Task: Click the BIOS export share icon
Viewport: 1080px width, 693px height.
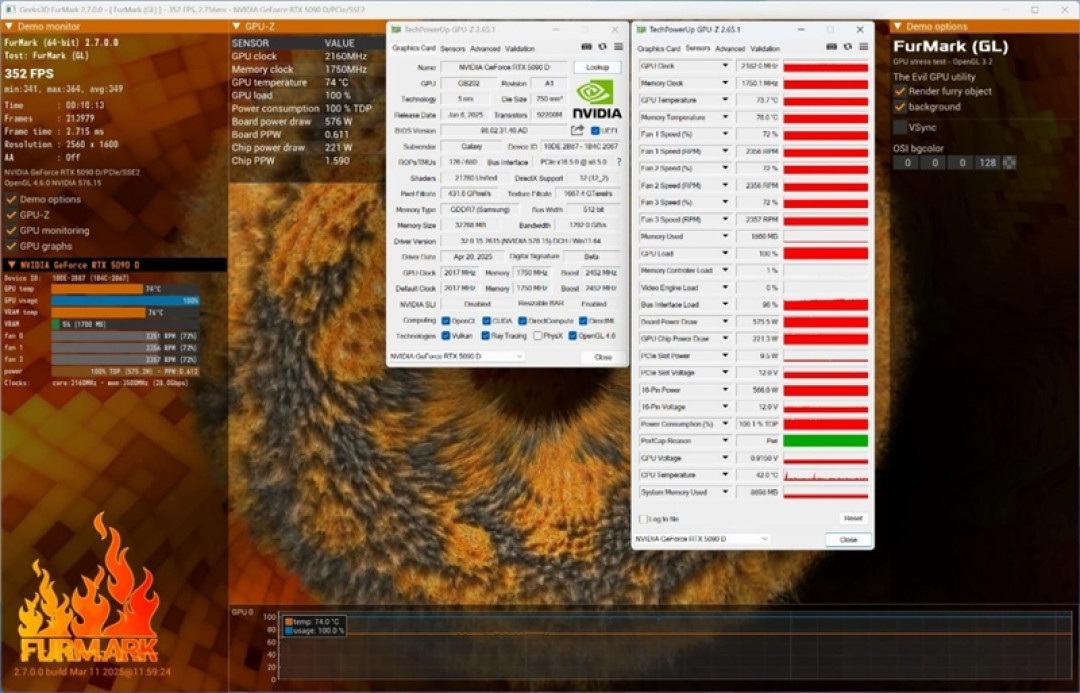Action: coord(577,130)
